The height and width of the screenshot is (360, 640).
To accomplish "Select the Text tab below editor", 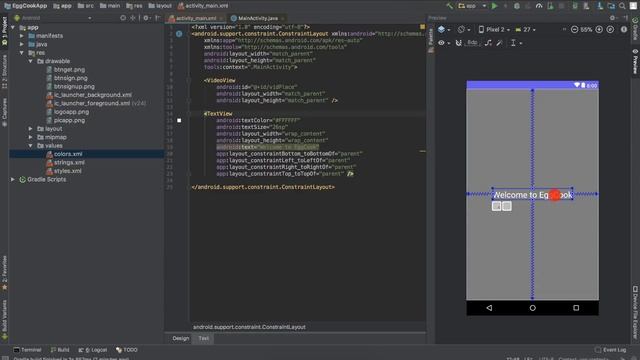I will click(x=204, y=338).
